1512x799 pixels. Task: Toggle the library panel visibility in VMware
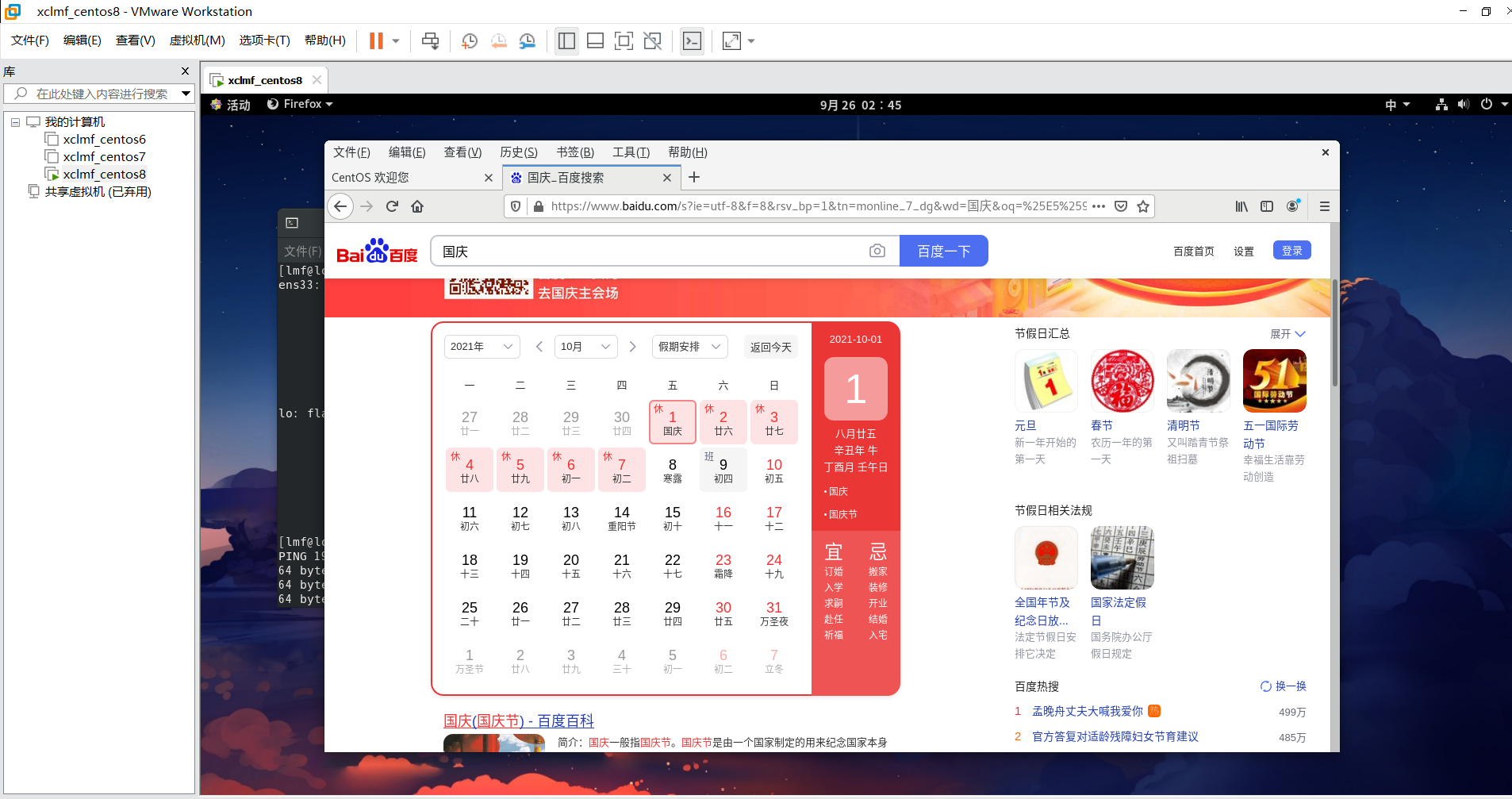coord(566,40)
